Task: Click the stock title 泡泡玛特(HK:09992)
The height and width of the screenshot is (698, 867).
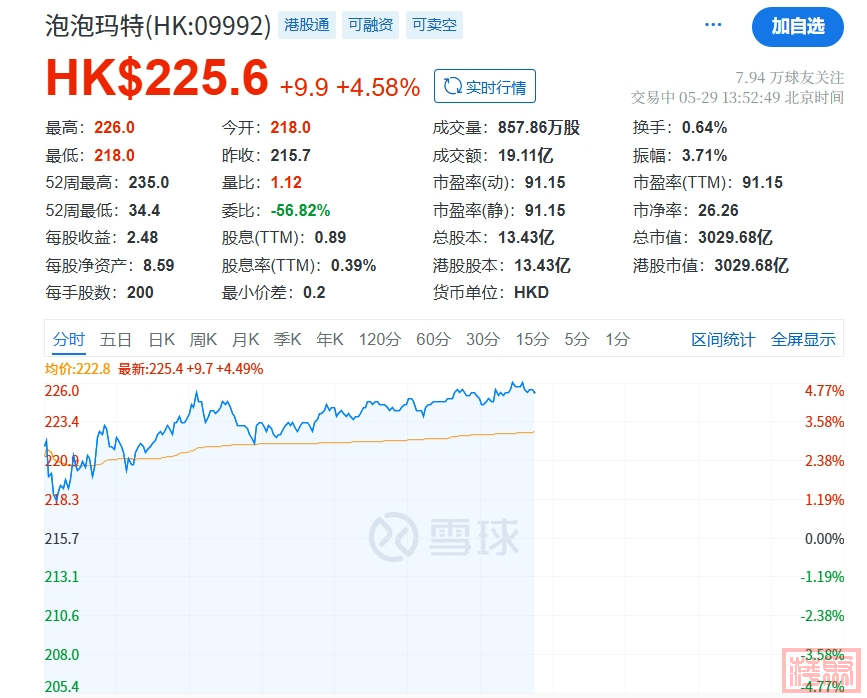Action: coord(158,25)
